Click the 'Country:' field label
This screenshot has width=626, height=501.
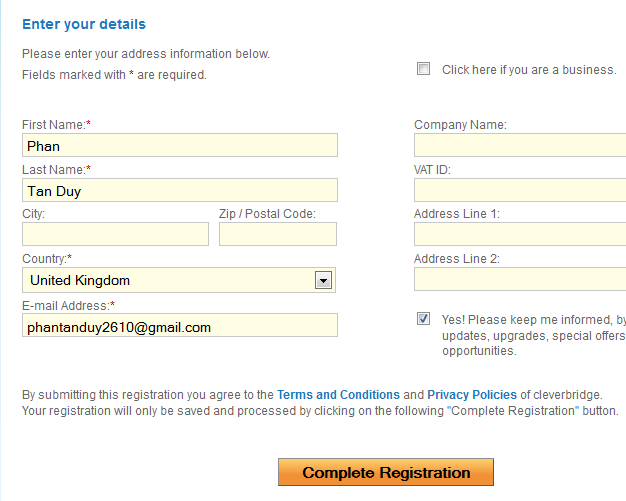(x=45, y=259)
